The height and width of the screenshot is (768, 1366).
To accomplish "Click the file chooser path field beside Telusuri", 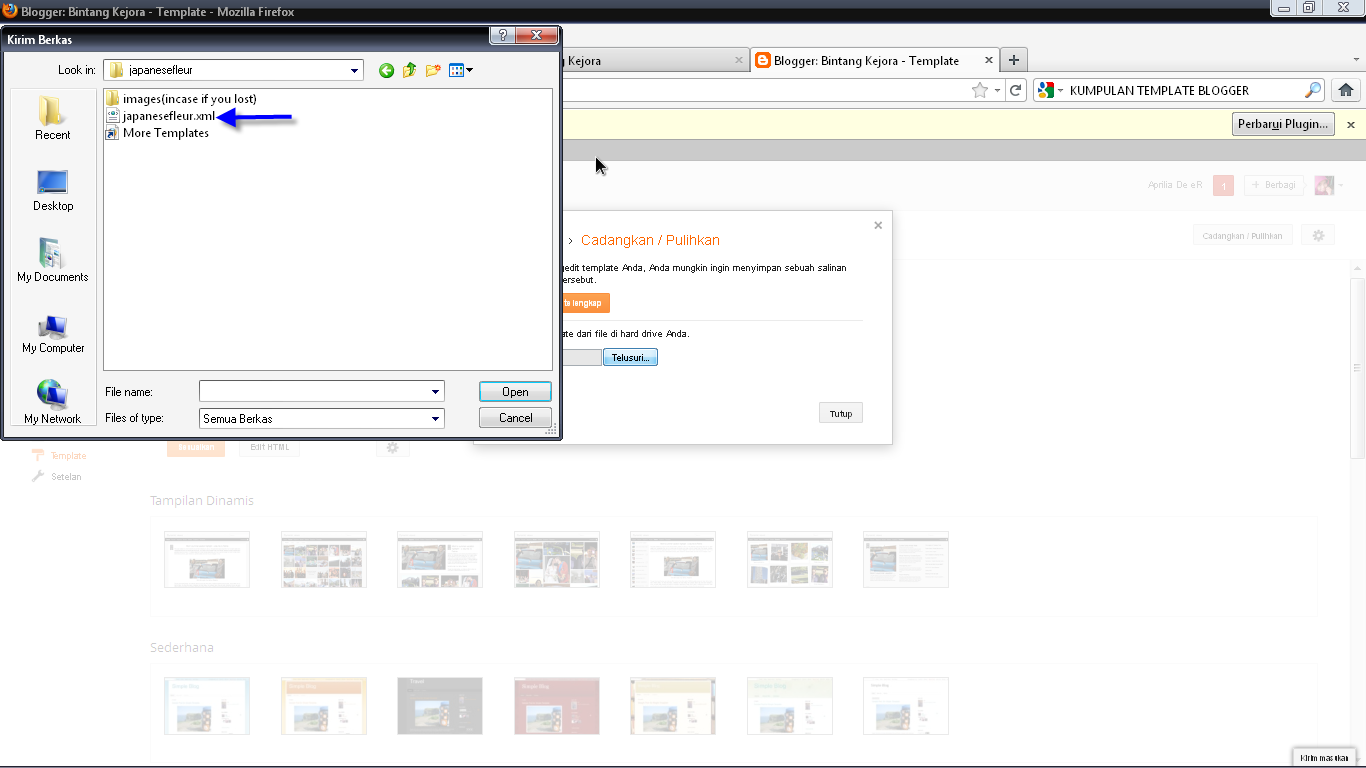I will click(581, 357).
